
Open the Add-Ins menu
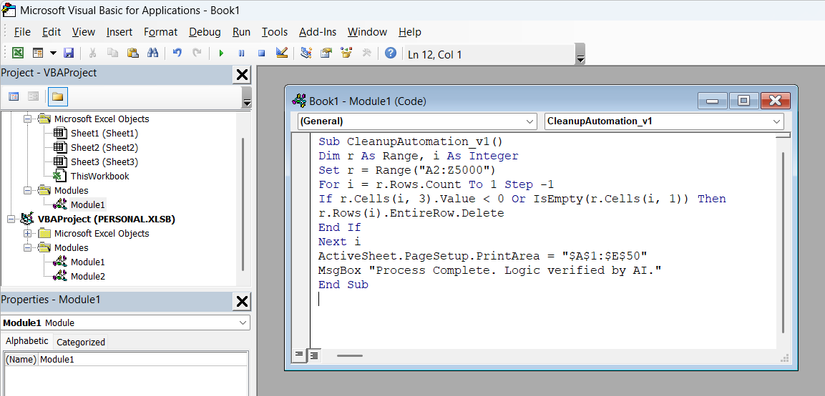click(318, 32)
